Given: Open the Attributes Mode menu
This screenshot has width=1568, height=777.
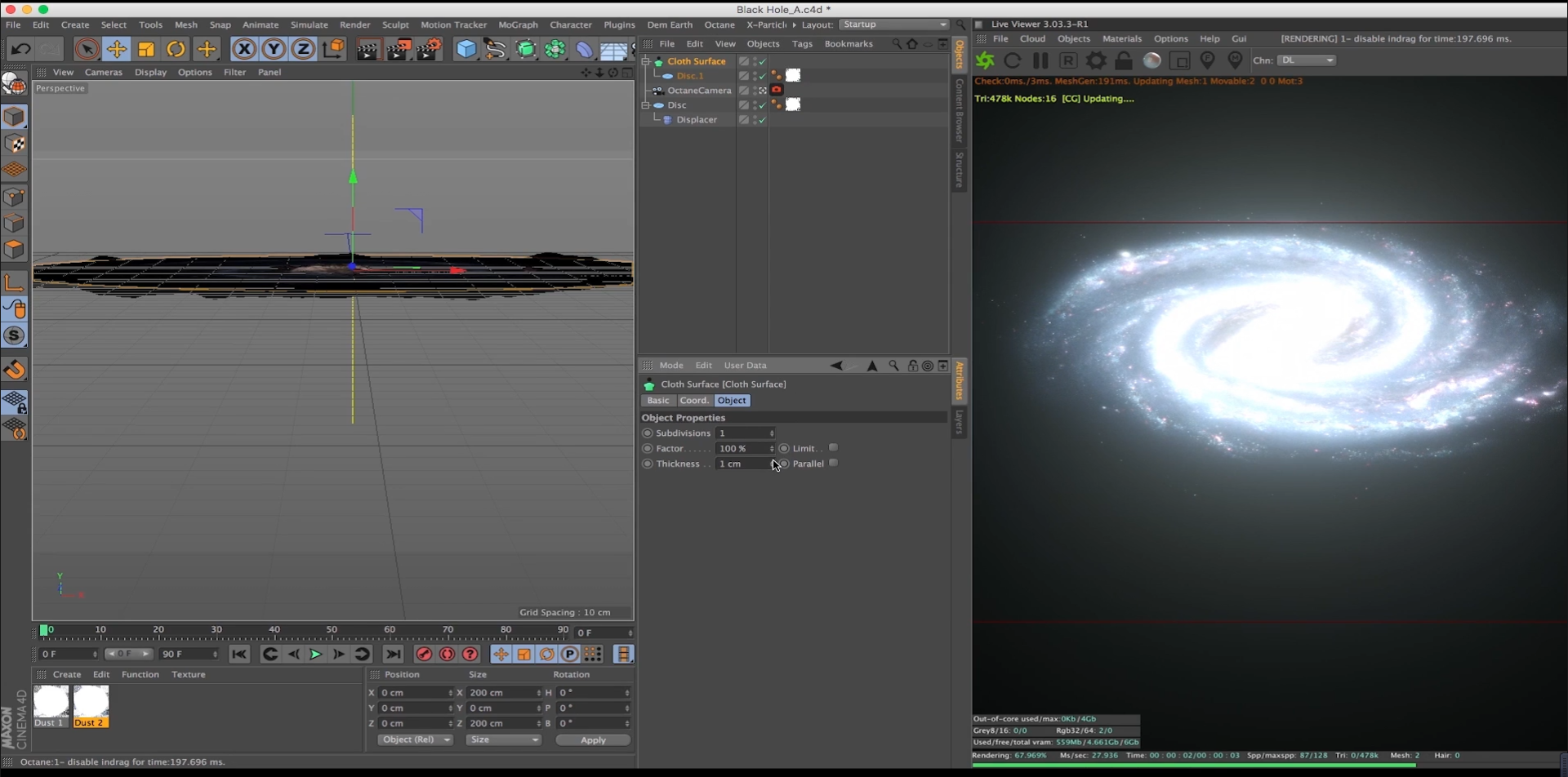Looking at the screenshot, I should (x=671, y=366).
